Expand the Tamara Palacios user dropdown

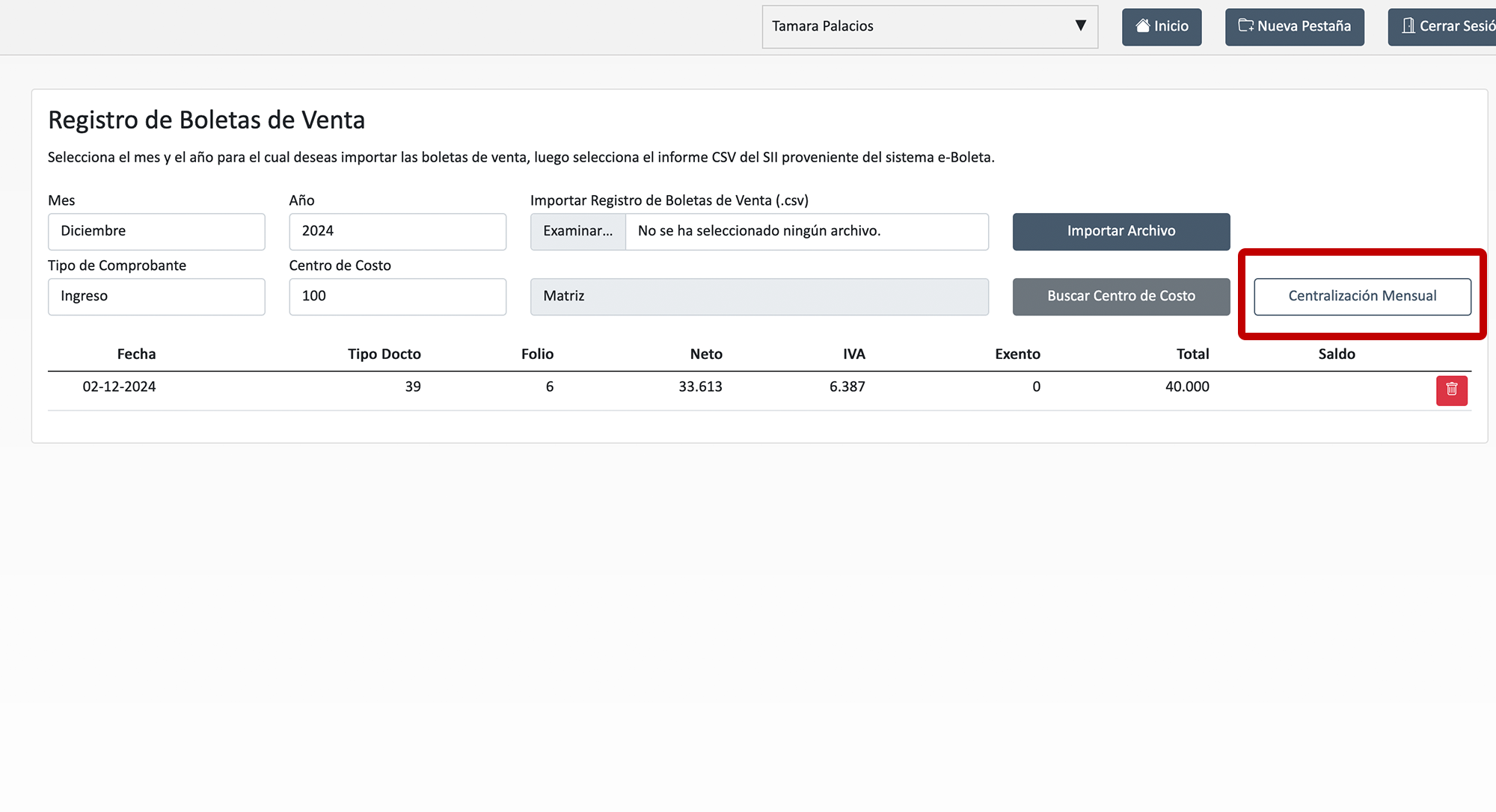point(929,27)
